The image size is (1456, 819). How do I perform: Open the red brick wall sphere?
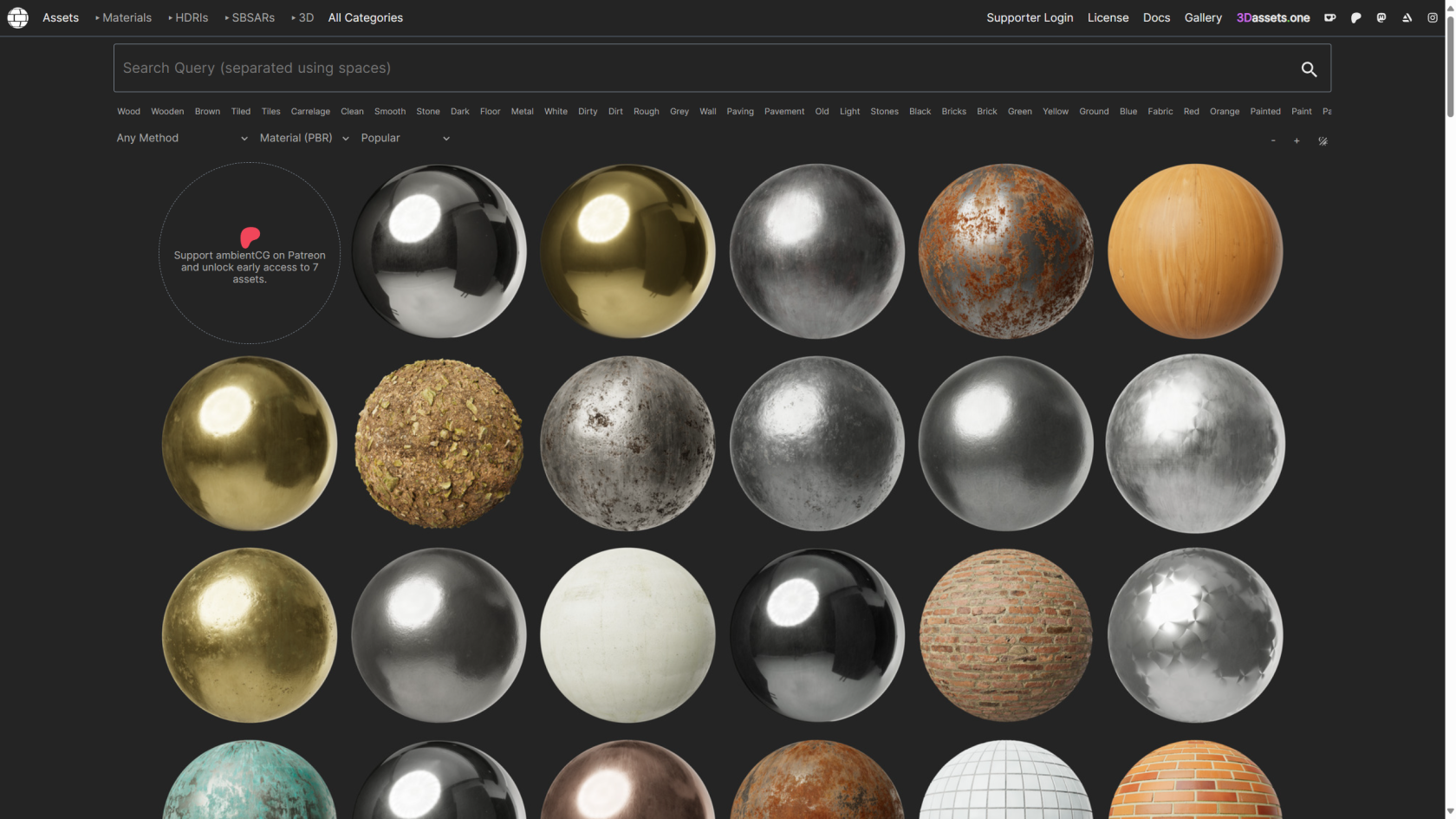point(1005,635)
